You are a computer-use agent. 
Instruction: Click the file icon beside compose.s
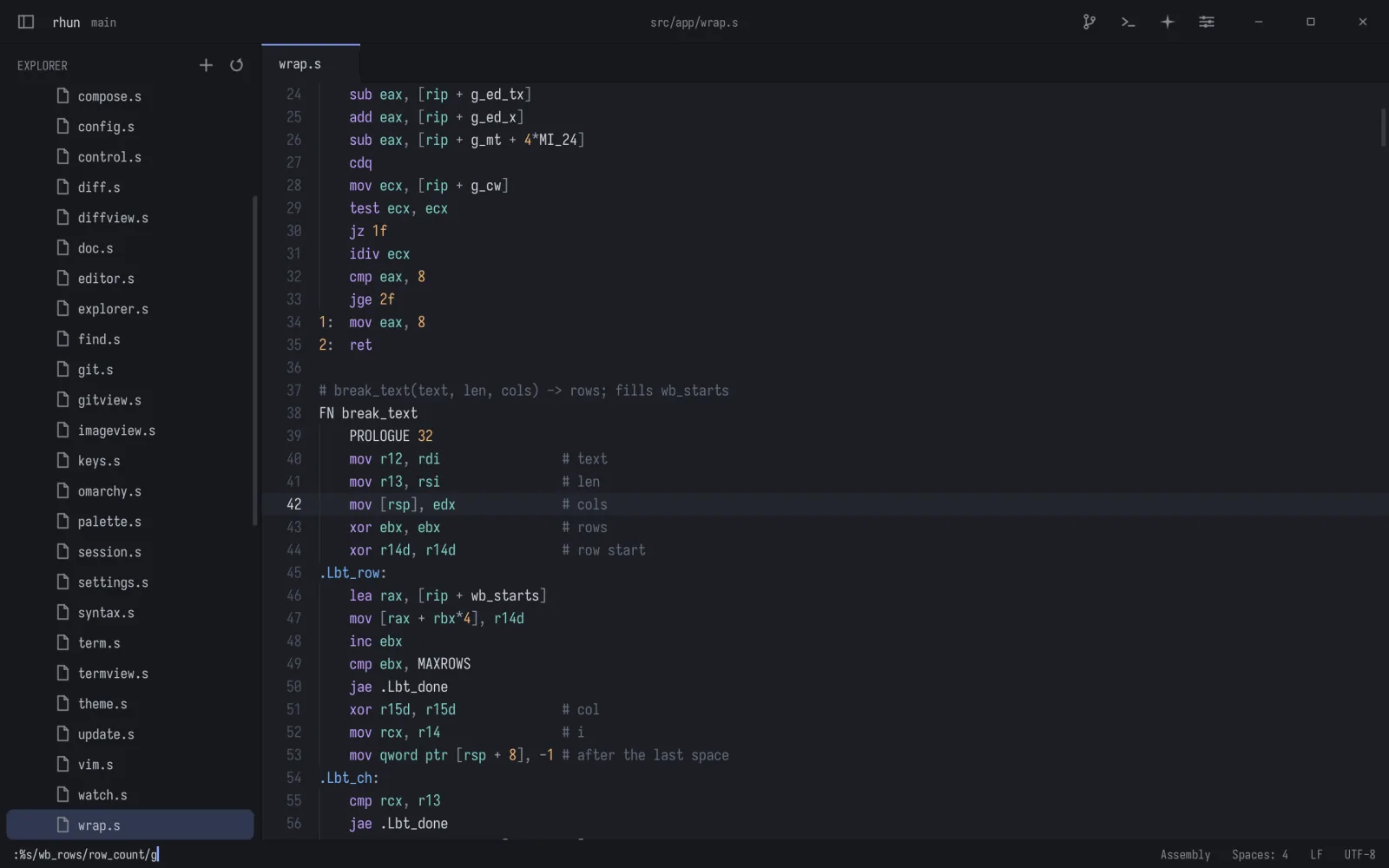[63, 95]
